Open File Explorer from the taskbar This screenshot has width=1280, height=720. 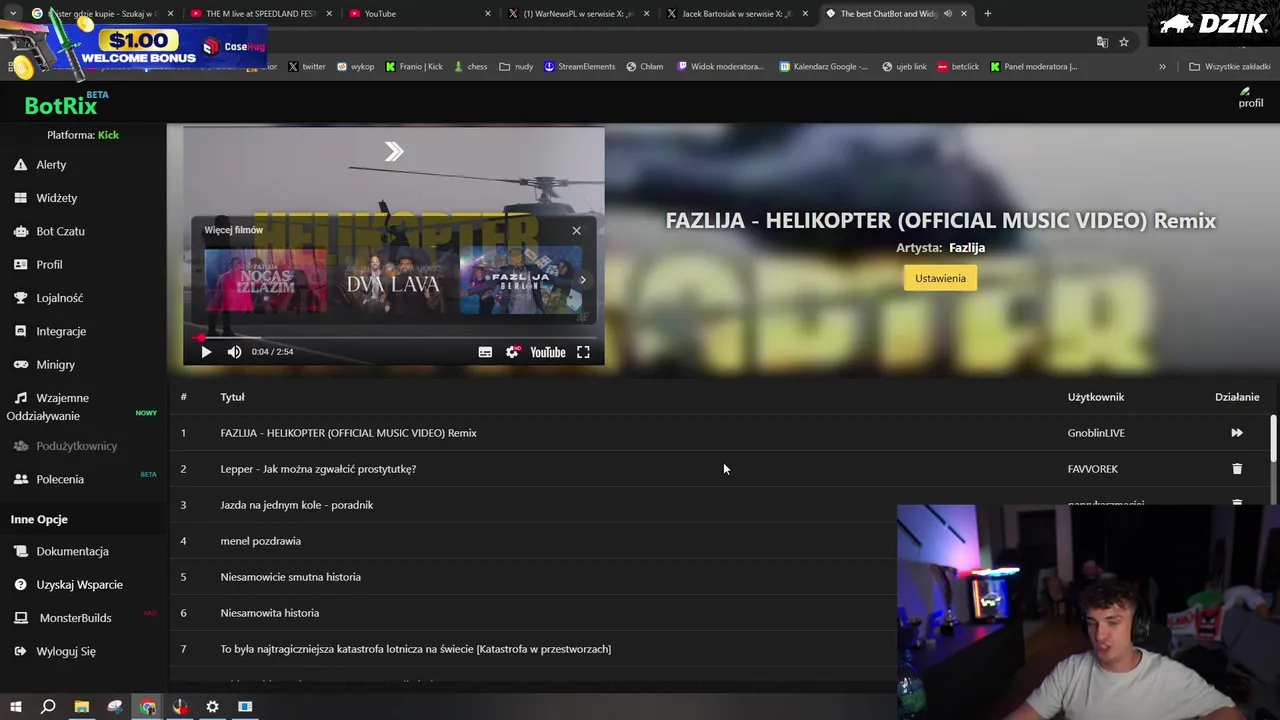(x=81, y=707)
